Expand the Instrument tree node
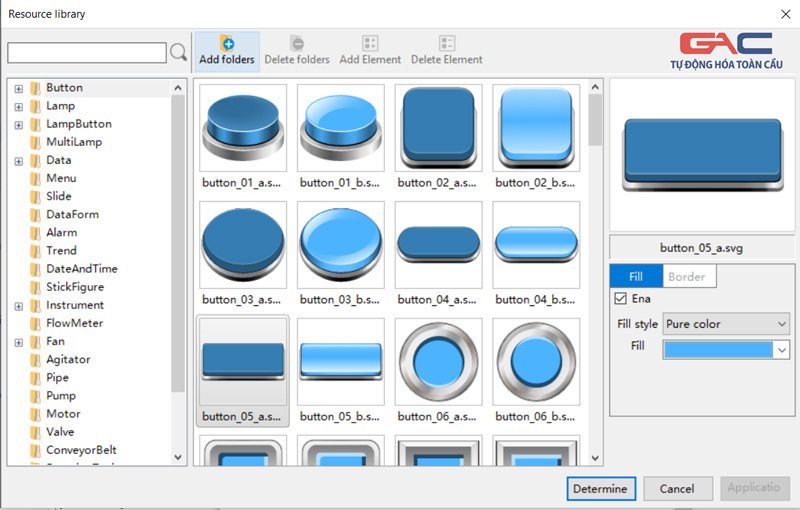Image resolution: width=800 pixels, height=510 pixels. pos(18,306)
